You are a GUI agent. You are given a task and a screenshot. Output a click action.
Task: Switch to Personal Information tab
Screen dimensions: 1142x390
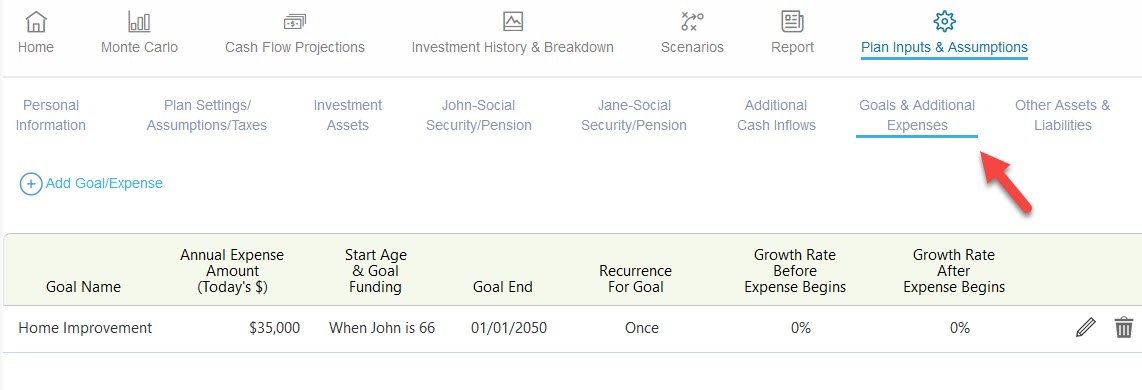click(x=50, y=115)
